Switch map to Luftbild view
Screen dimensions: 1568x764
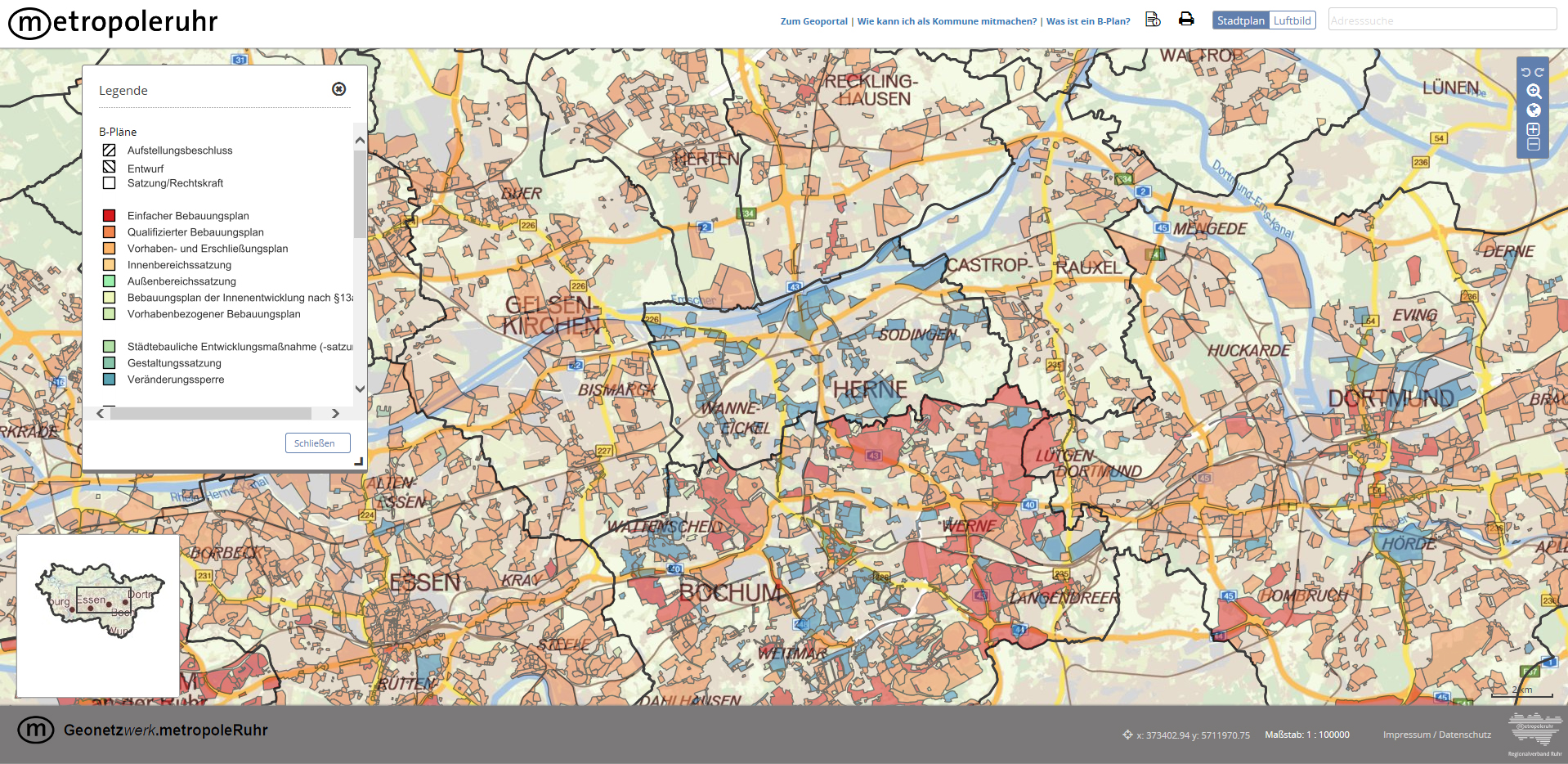[1292, 20]
